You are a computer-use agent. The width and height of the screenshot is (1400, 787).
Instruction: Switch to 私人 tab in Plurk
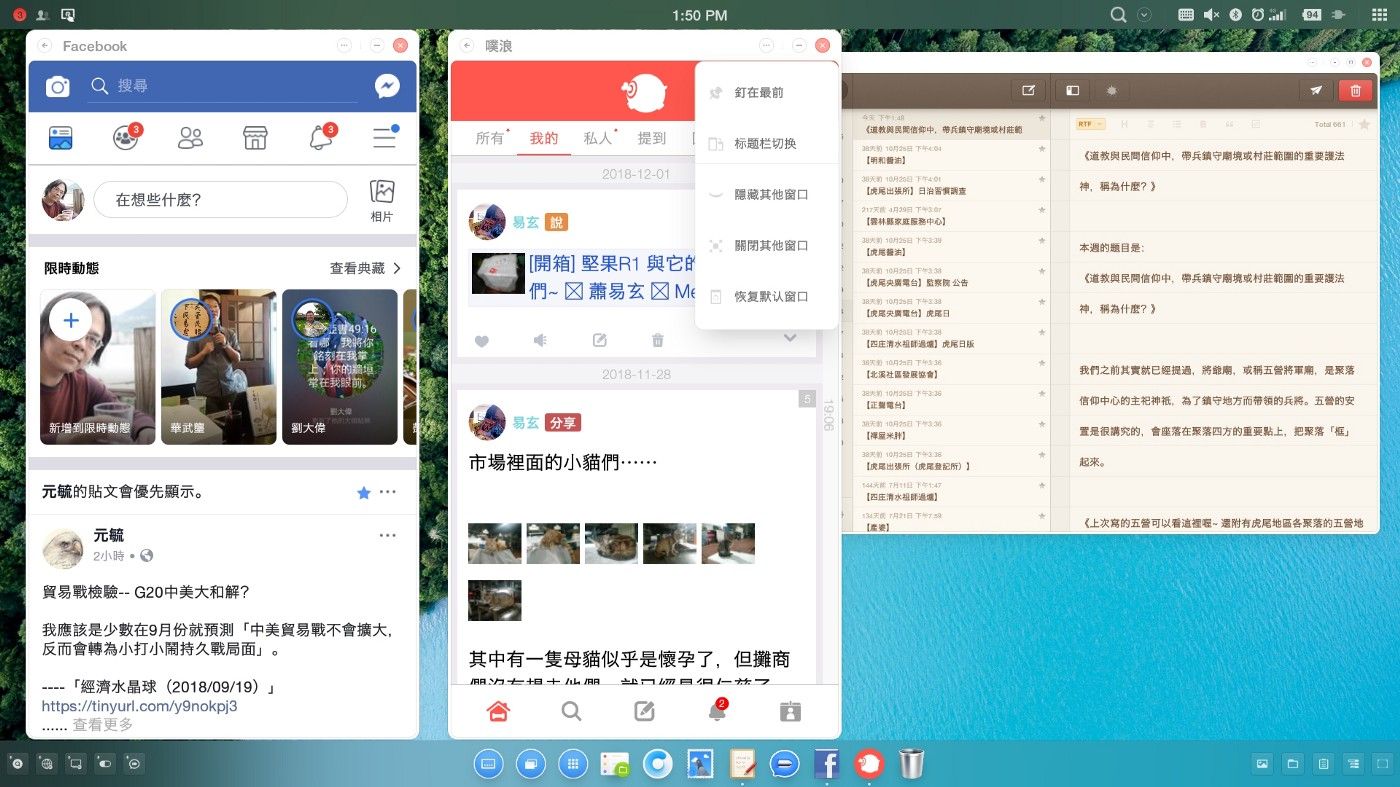(x=597, y=138)
